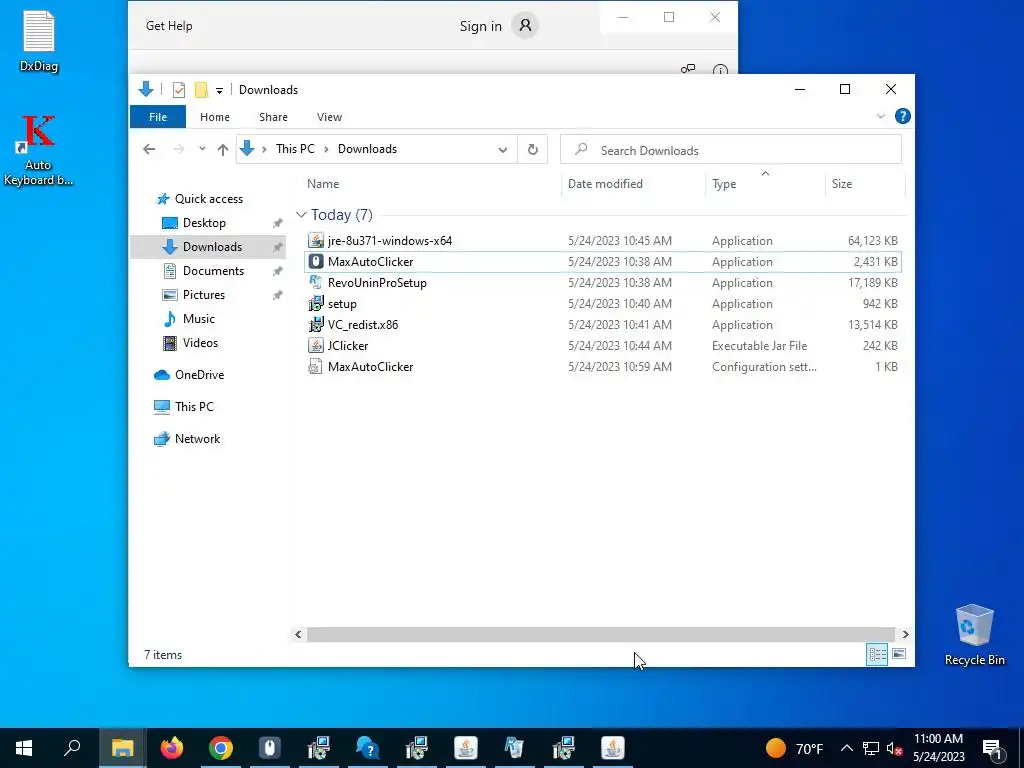
Task: Select Documents in navigation pane
Action: [x=213, y=271]
